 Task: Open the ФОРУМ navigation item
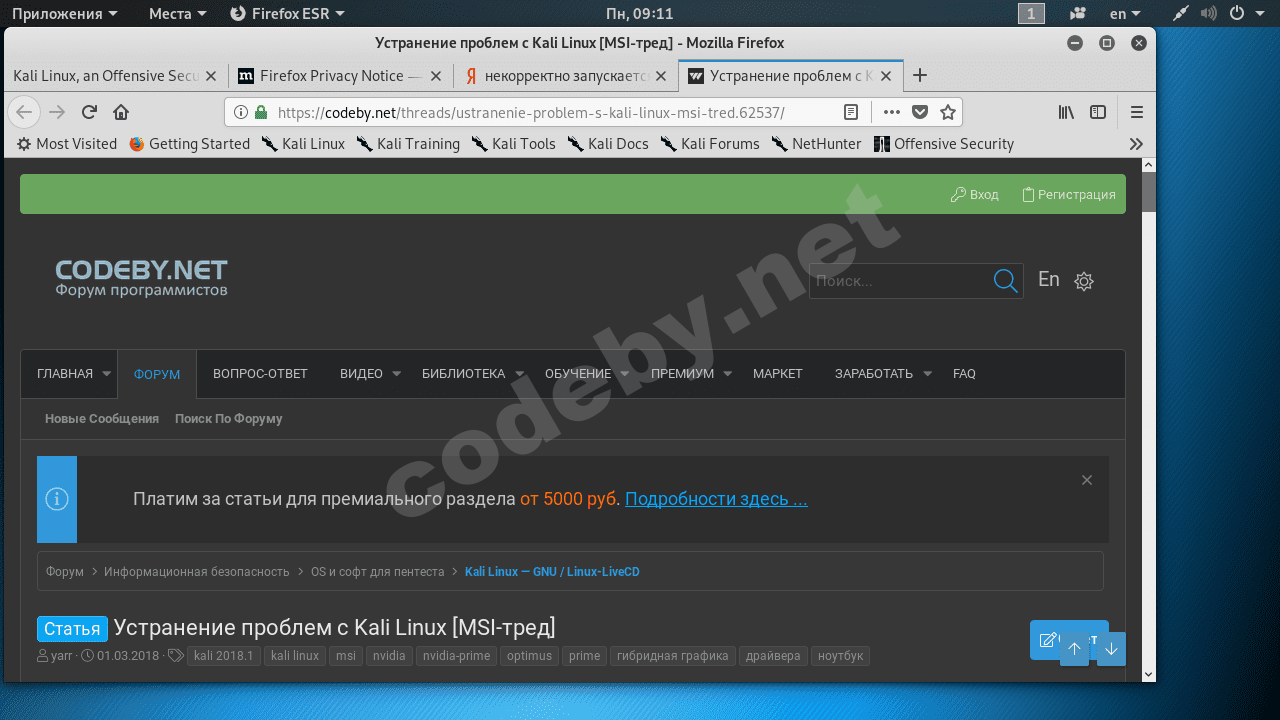point(157,374)
